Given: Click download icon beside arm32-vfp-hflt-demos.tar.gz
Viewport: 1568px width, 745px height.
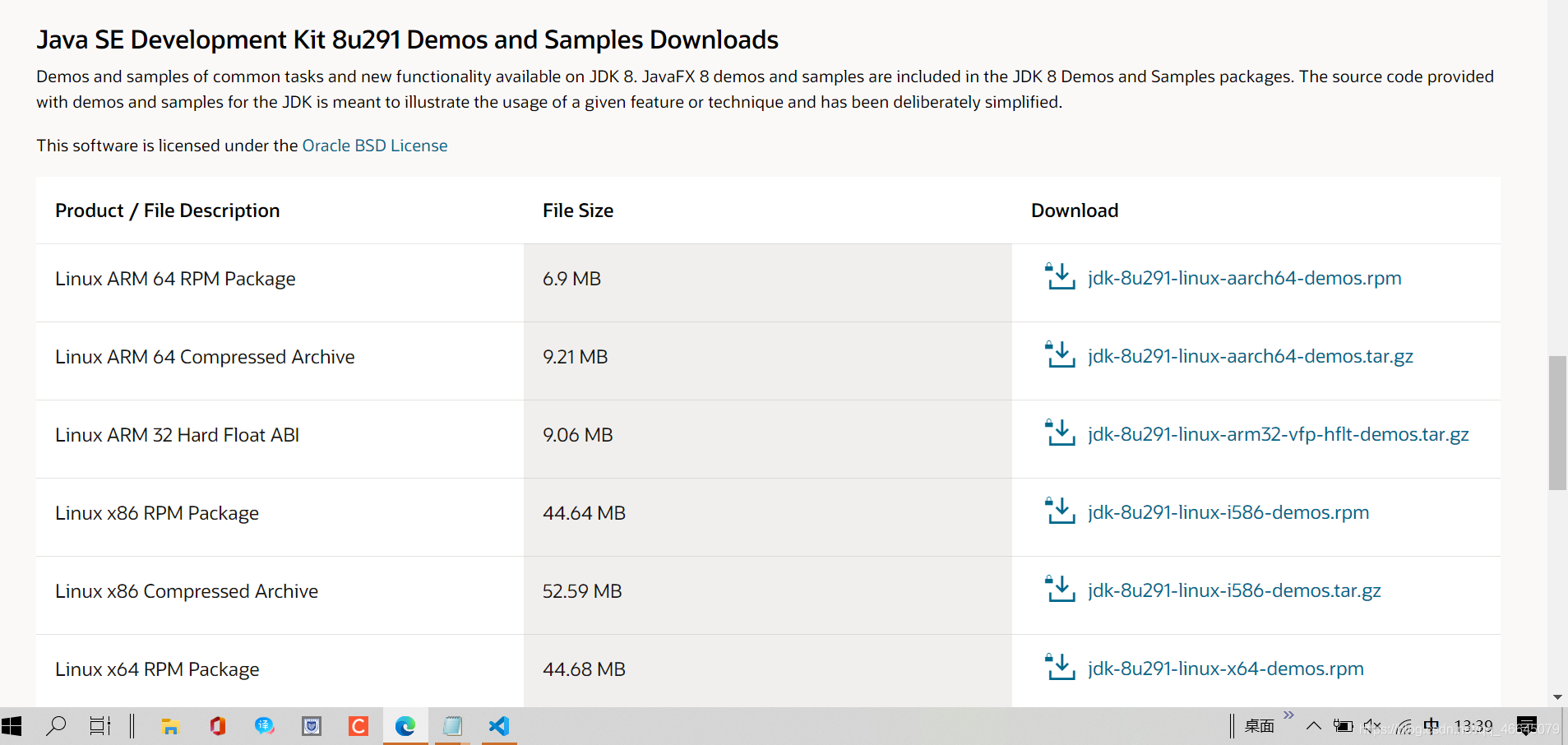Looking at the screenshot, I should pyautogui.click(x=1060, y=433).
